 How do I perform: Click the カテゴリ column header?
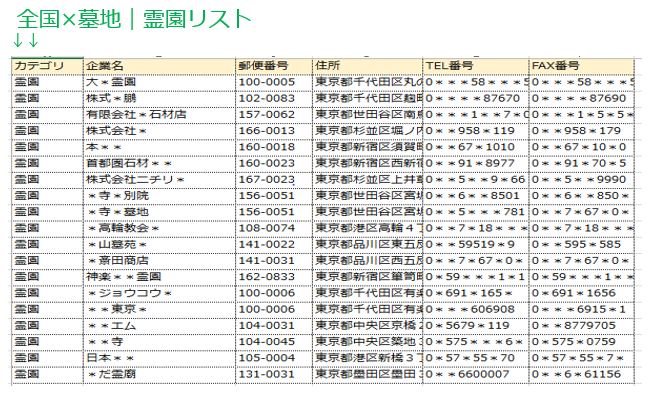pyautogui.click(x=47, y=66)
